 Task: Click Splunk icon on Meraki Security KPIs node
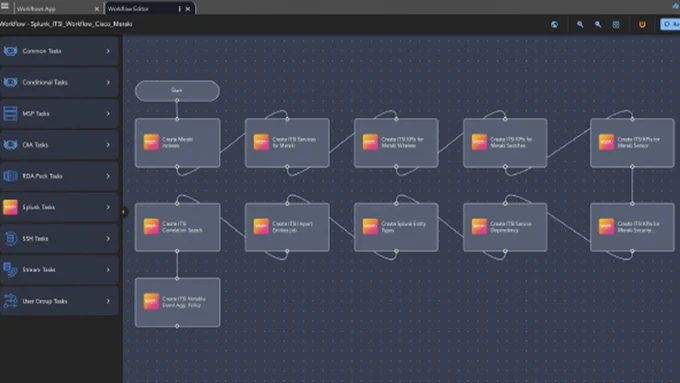point(606,226)
